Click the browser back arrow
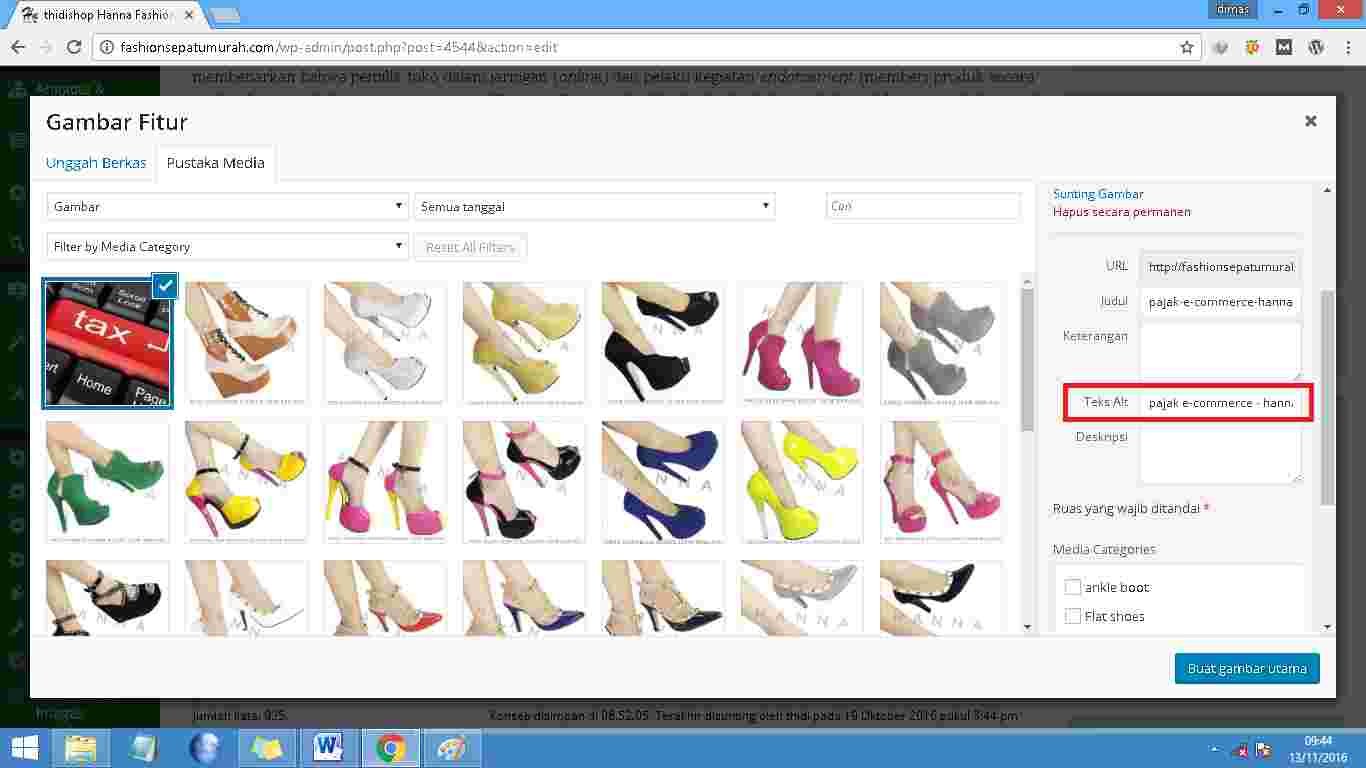1366x768 pixels. [x=18, y=47]
